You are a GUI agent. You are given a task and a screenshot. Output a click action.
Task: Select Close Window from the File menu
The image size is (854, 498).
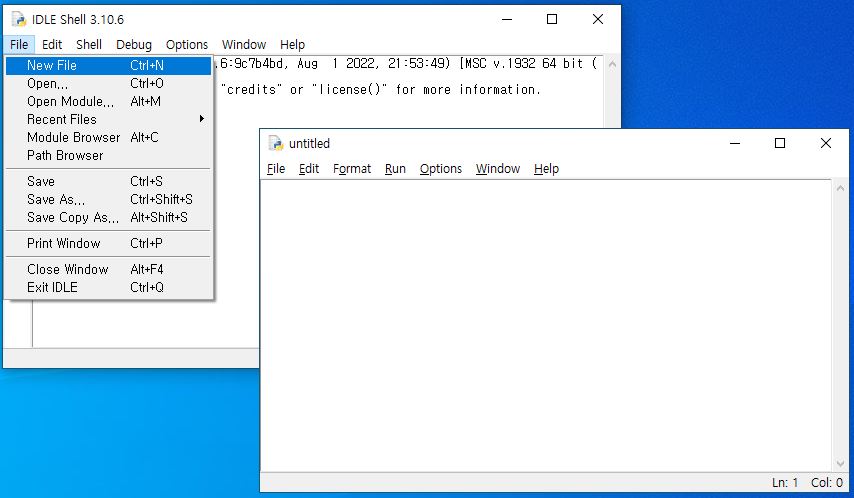click(x=108, y=269)
